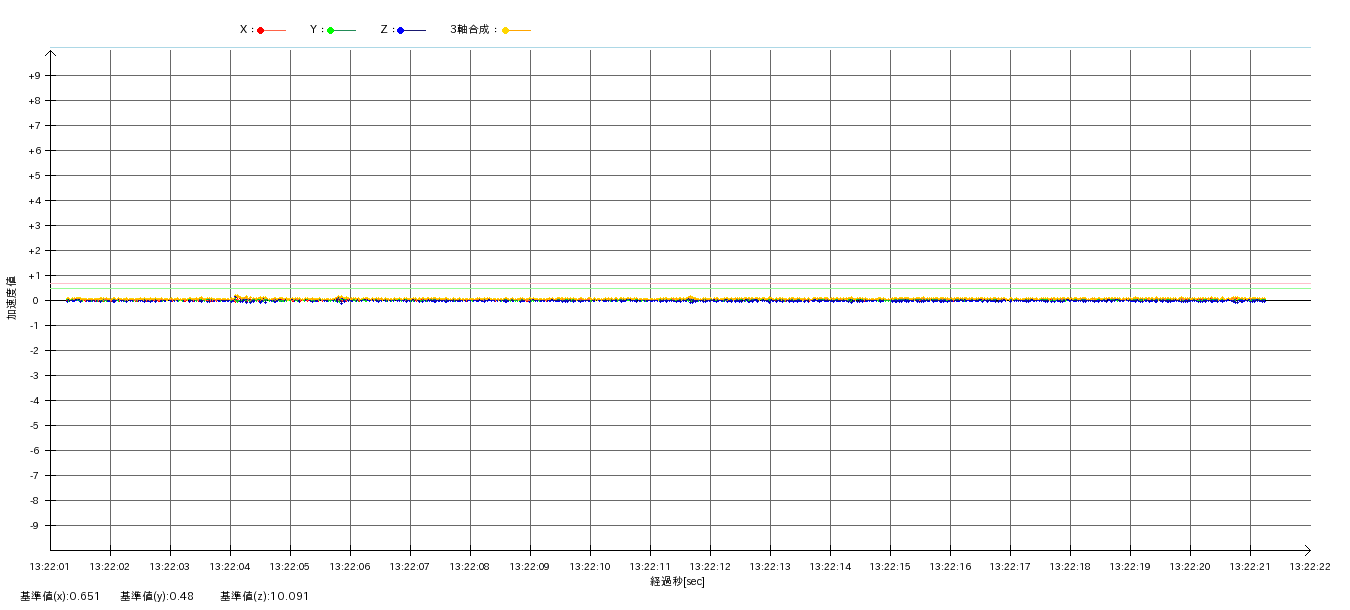
Task: Click the -9 value on the Y axis
Action: (34, 526)
